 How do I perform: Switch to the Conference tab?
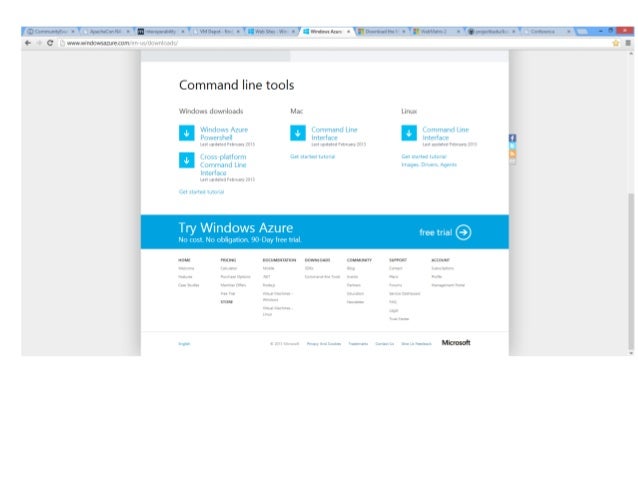[547, 31]
